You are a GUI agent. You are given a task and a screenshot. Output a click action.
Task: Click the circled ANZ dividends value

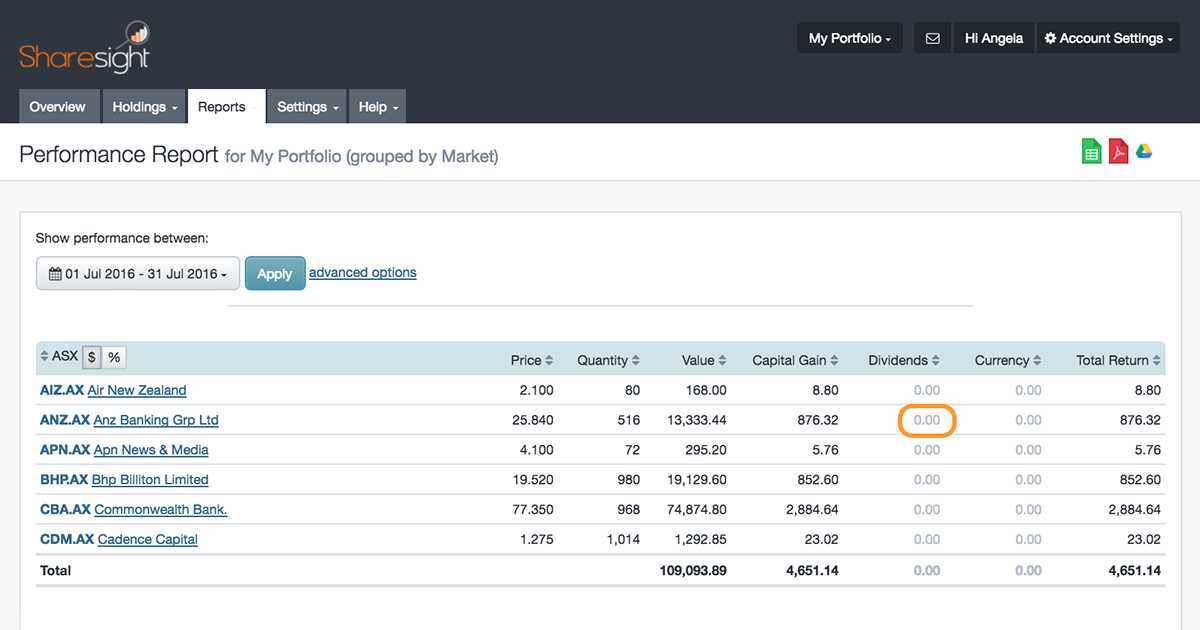(926, 419)
